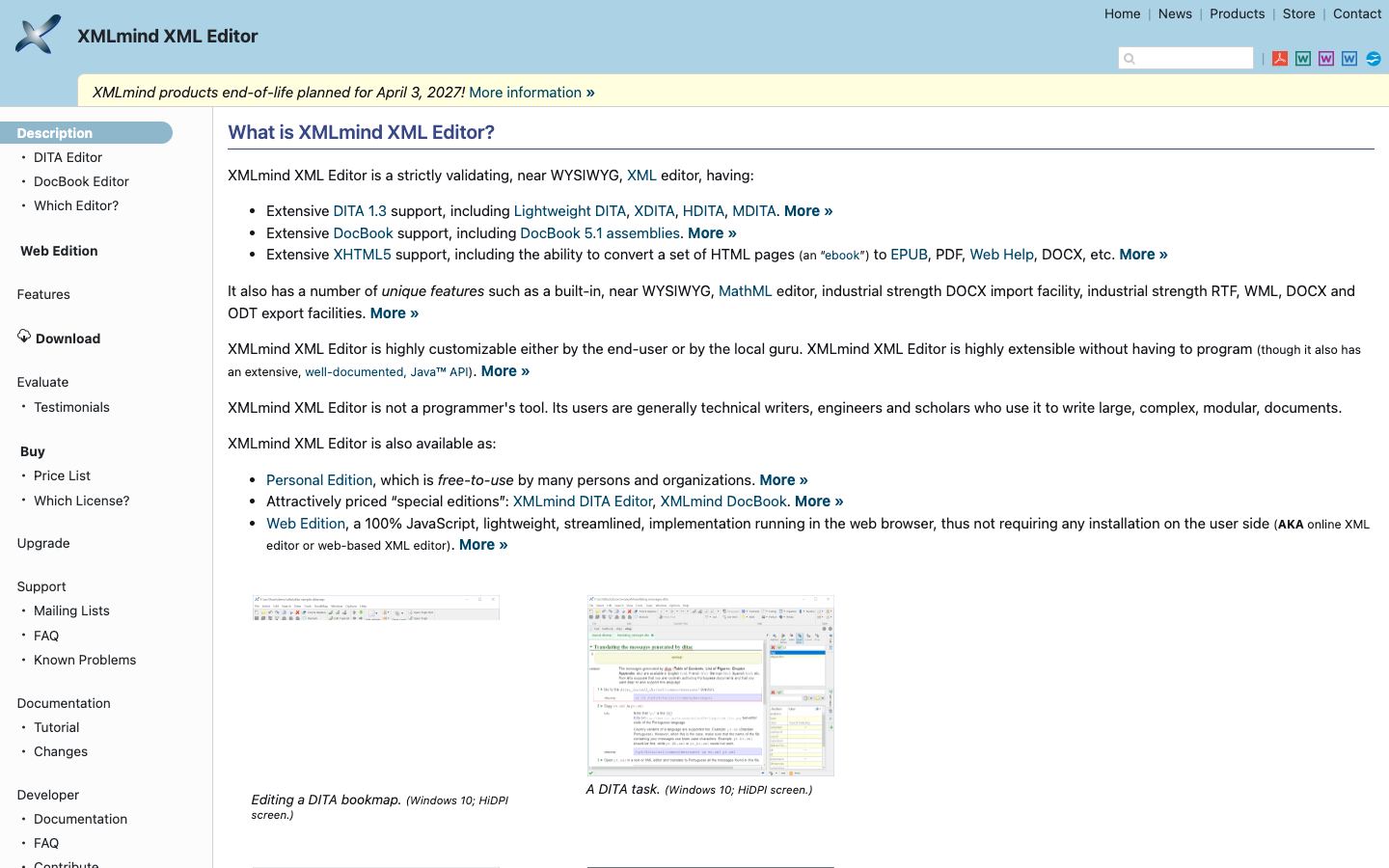Click the download cloud icon in sidebar
The width and height of the screenshot is (1389, 868).
[24, 337]
